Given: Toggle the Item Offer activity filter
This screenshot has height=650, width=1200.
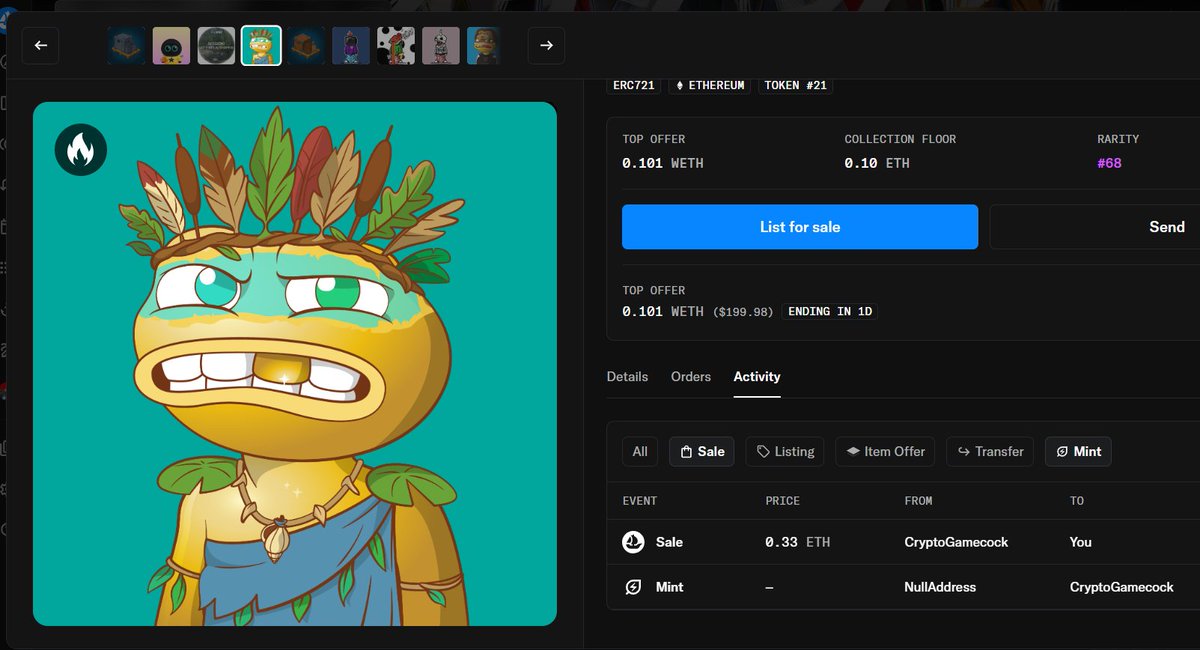Looking at the screenshot, I should pyautogui.click(x=885, y=452).
